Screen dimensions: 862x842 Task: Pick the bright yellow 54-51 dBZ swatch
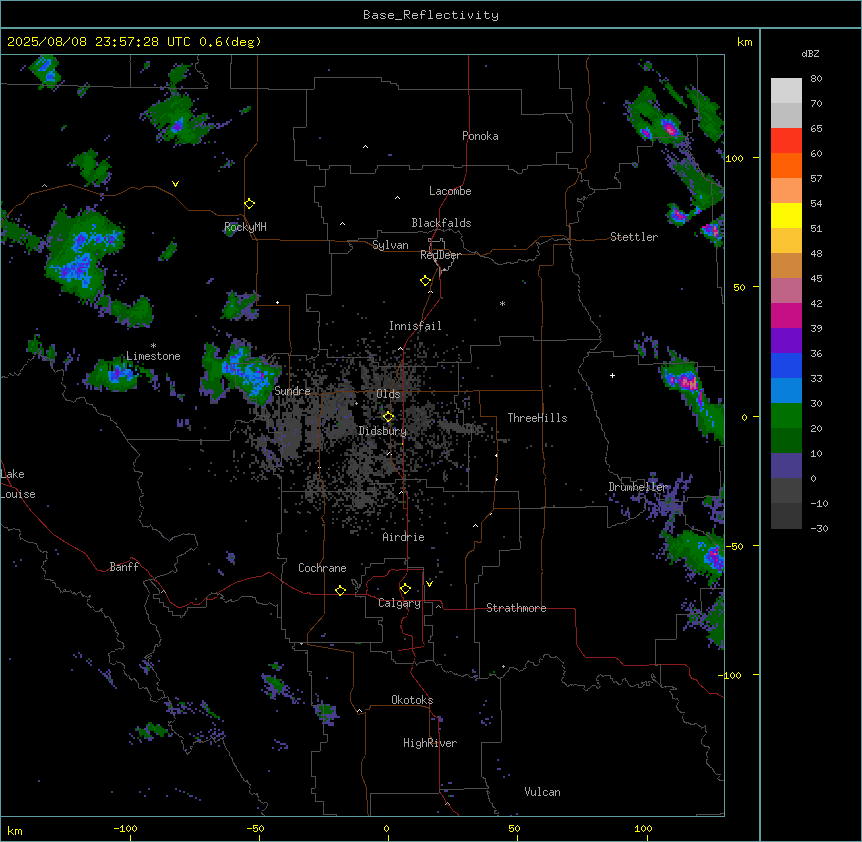click(x=786, y=215)
